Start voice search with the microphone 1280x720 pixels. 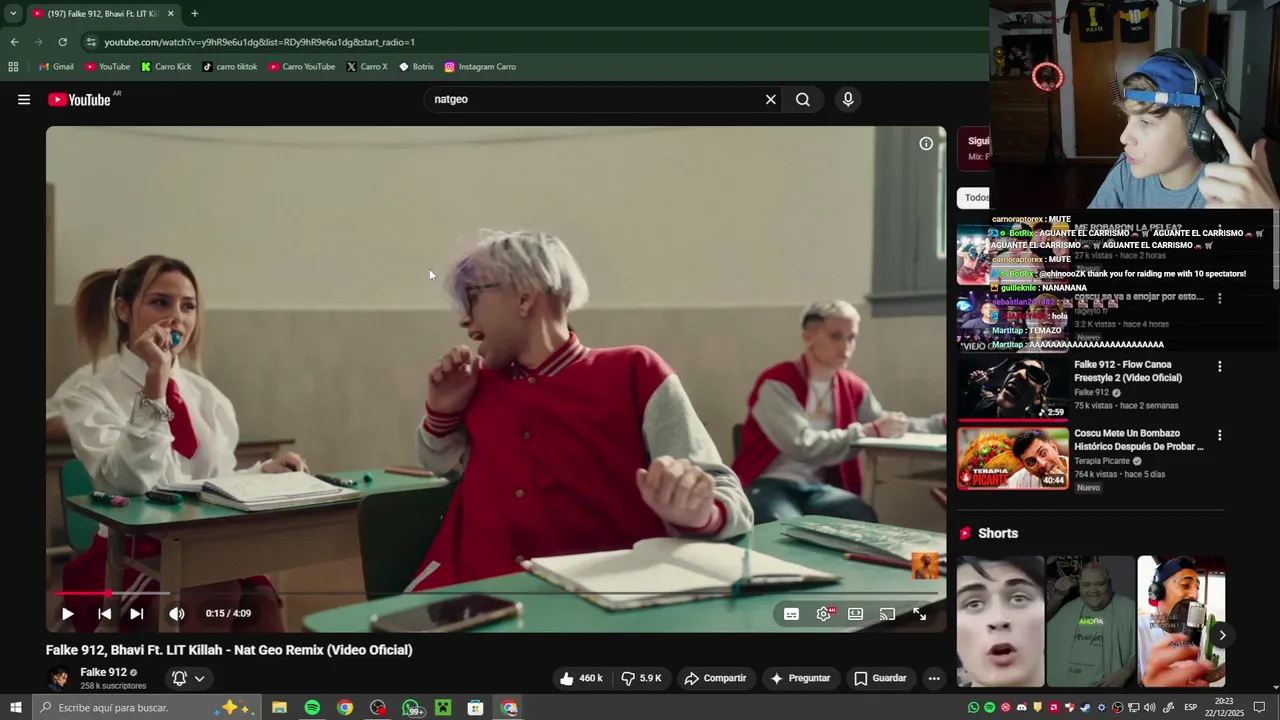[848, 99]
